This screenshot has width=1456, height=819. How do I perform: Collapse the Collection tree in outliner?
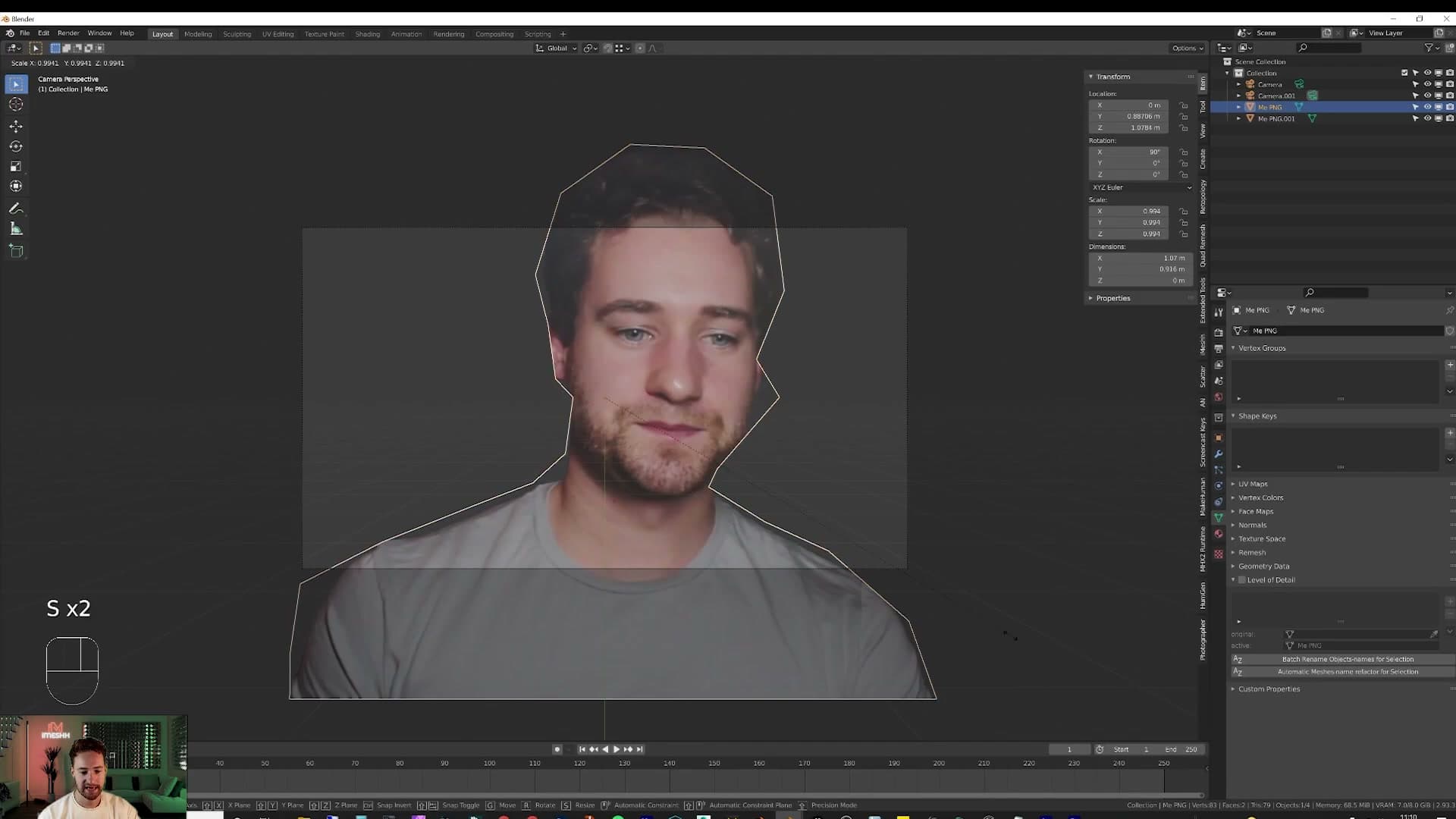pos(1228,73)
